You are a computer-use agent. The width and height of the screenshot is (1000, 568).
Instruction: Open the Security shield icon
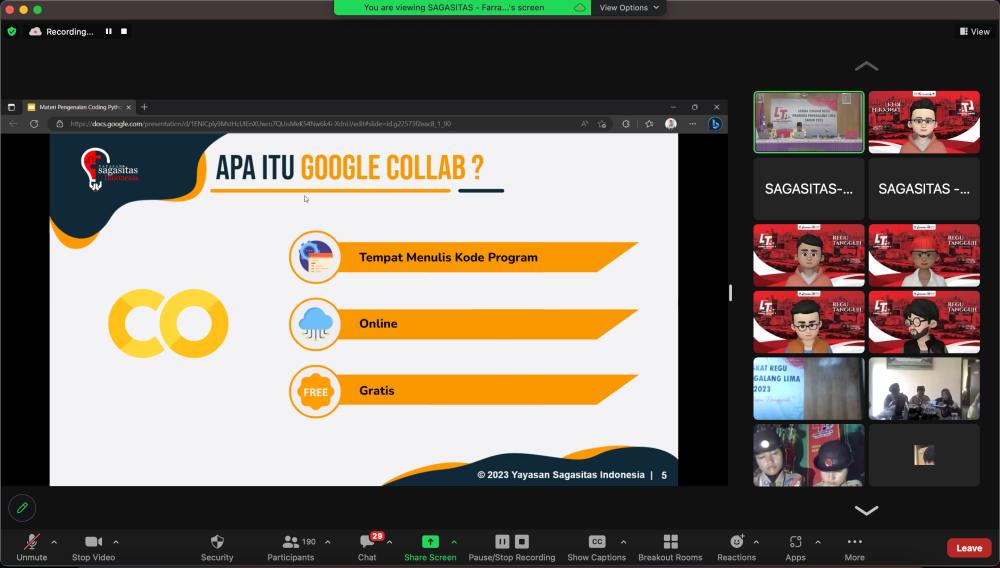click(217, 542)
